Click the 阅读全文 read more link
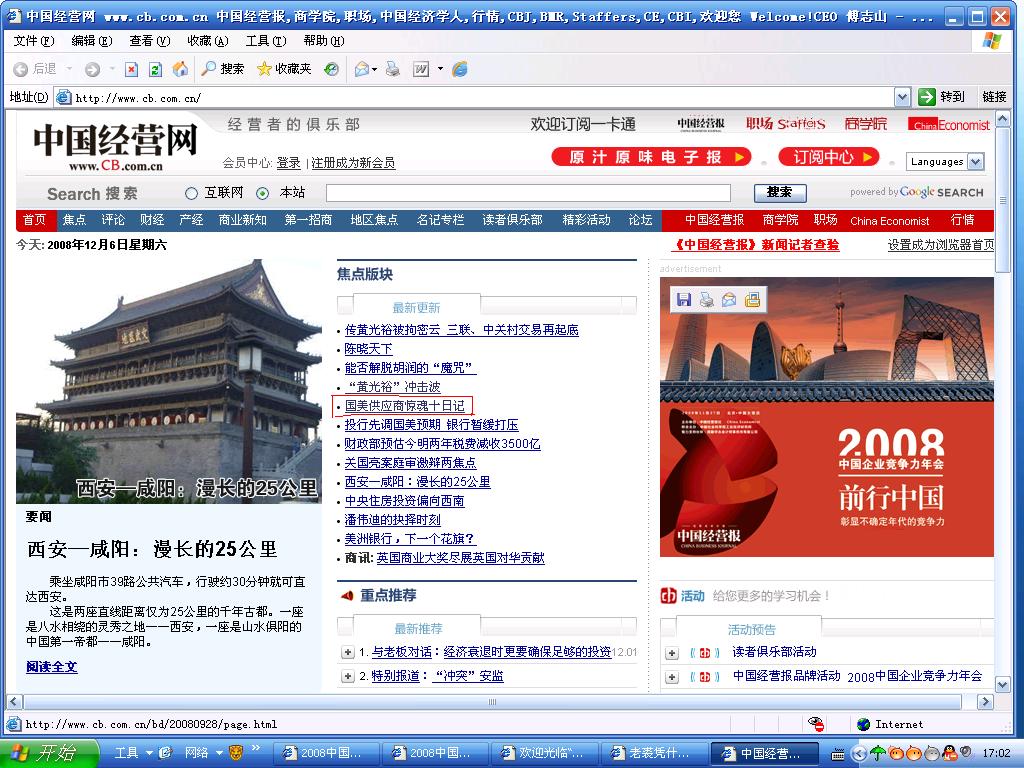1024x768 pixels. (x=52, y=667)
